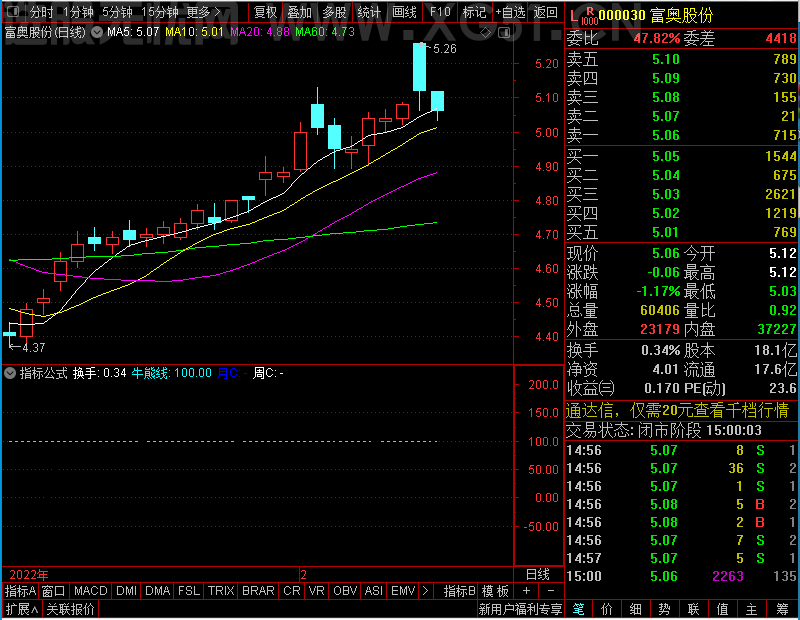Open the 多股 multi-stock view
Screen dimensions: 800x620
click(x=334, y=12)
